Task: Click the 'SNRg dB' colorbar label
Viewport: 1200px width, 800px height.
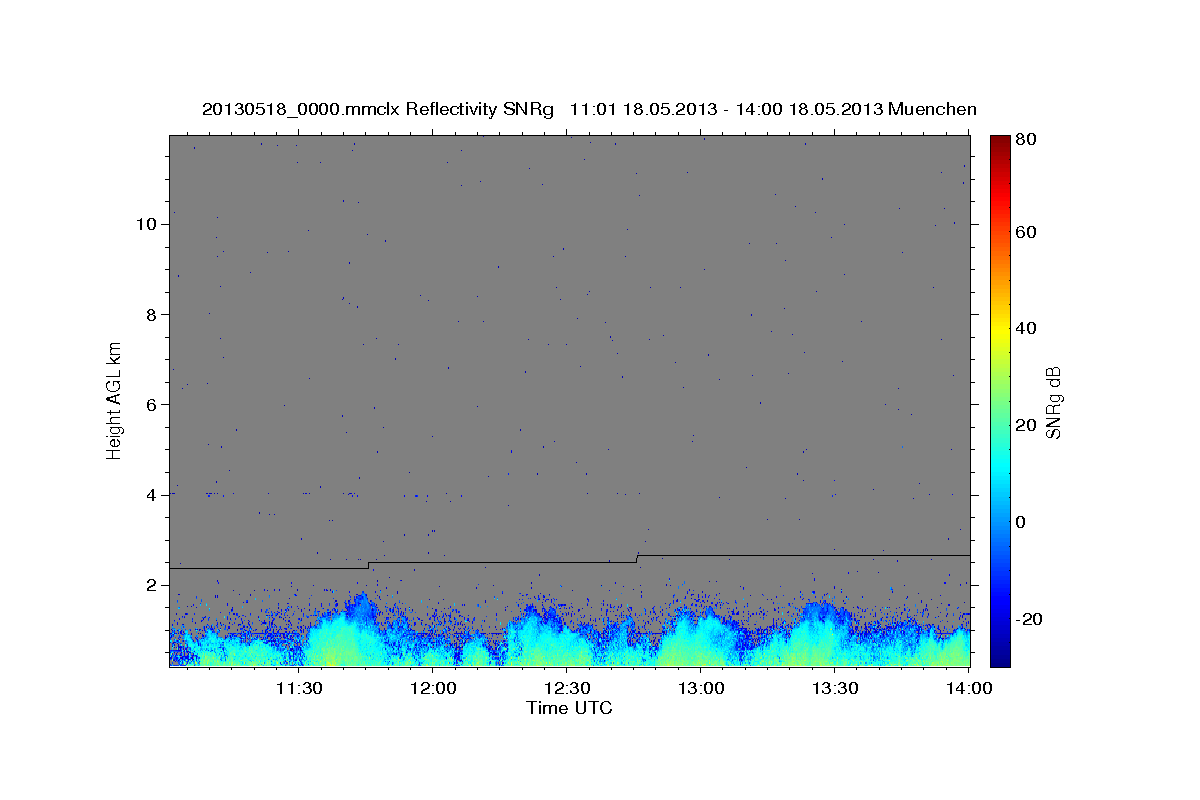Action: (x=1052, y=401)
